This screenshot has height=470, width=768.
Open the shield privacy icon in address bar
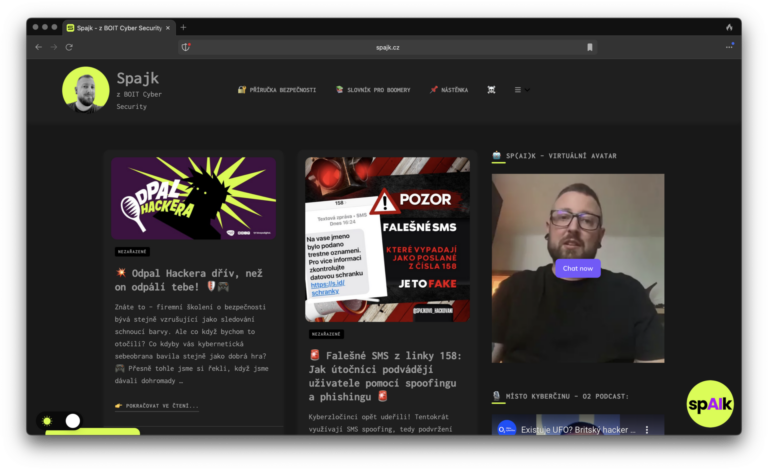click(x=186, y=47)
